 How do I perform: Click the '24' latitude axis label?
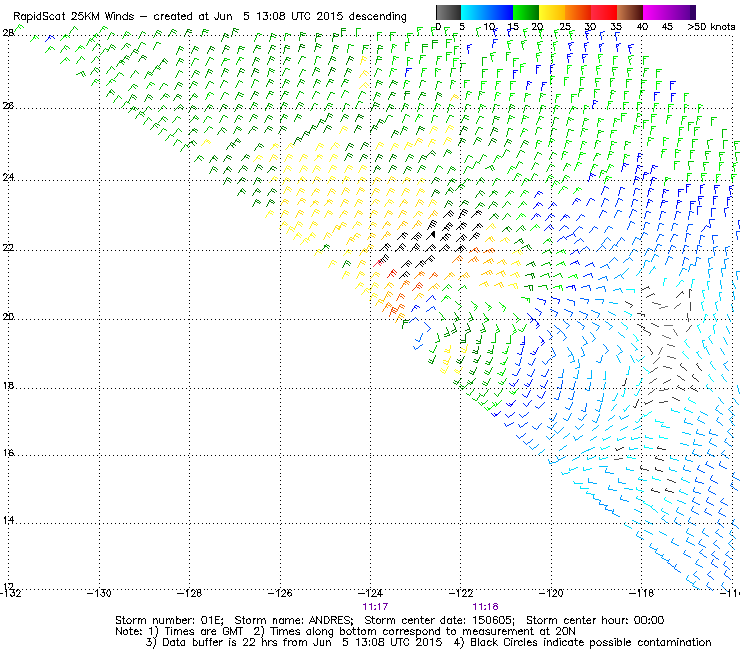(8, 177)
